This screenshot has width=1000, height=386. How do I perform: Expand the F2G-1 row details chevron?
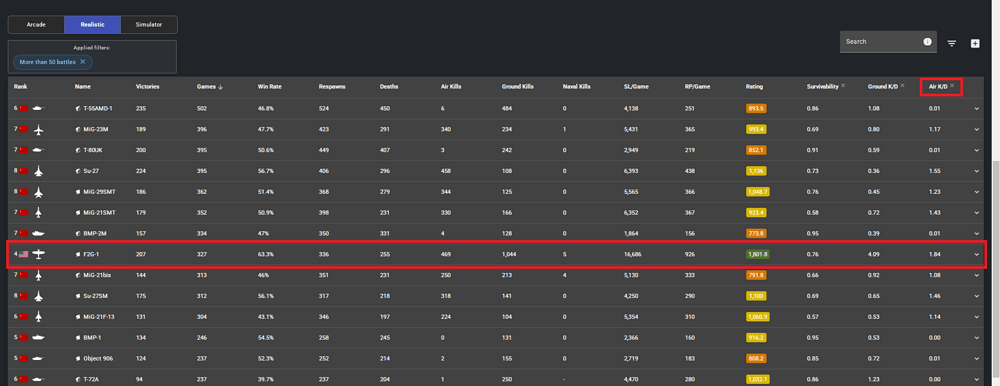click(x=976, y=255)
